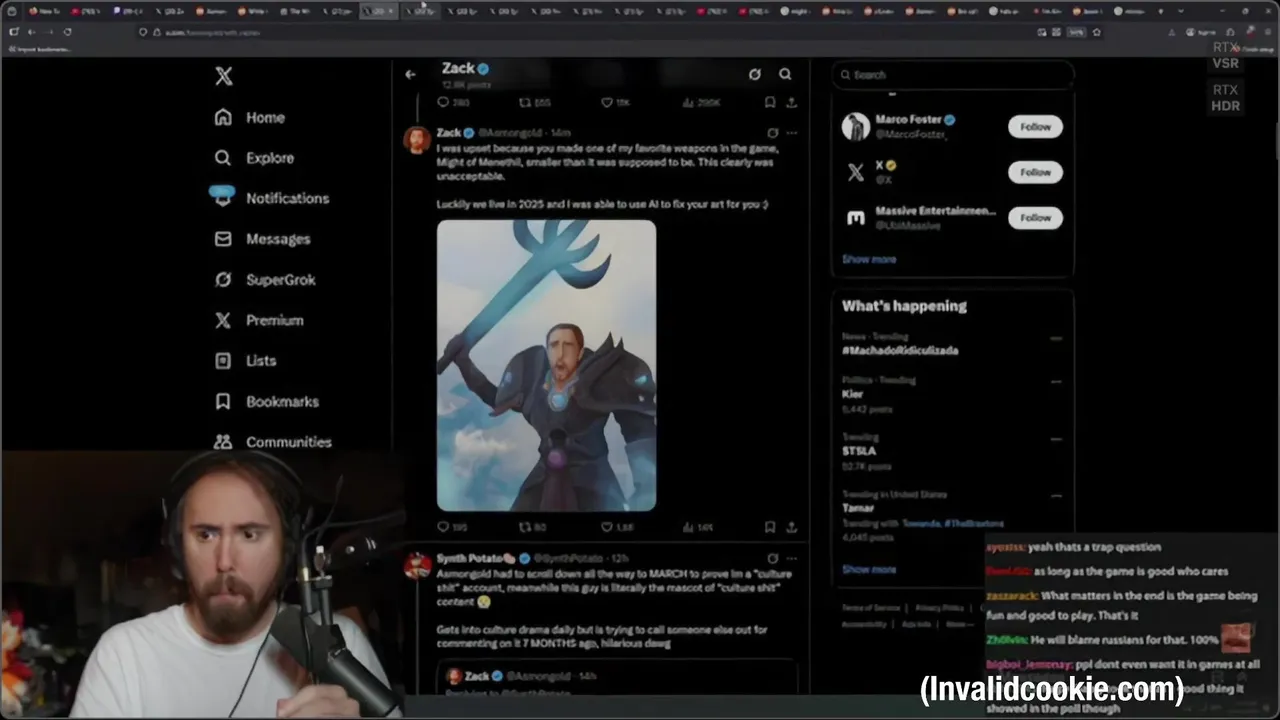Screen dimensions: 1280x720
Task: Open Marco Foster's profile name
Action: pyautogui.click(x=908, y=119)
